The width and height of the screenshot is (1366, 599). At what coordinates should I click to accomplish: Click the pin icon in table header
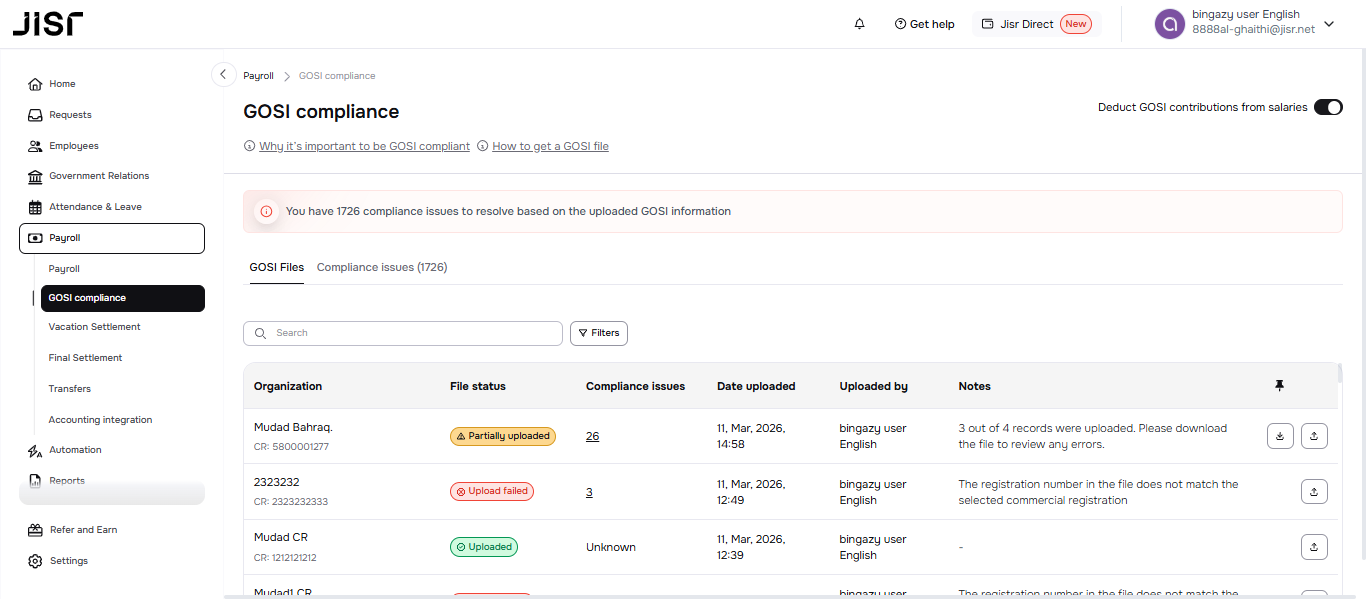pos(1279,386)
